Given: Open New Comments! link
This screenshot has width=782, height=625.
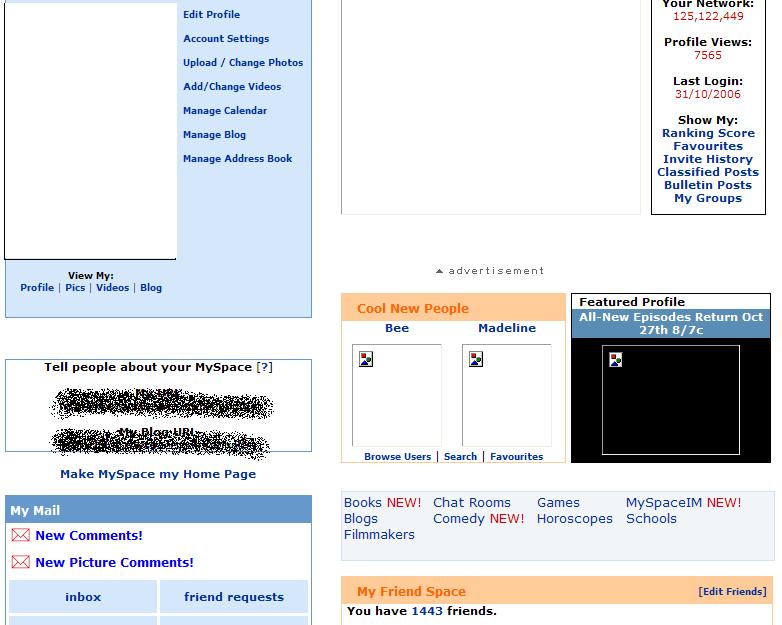Looking at the screenshot, I should (x=89, y=535).
